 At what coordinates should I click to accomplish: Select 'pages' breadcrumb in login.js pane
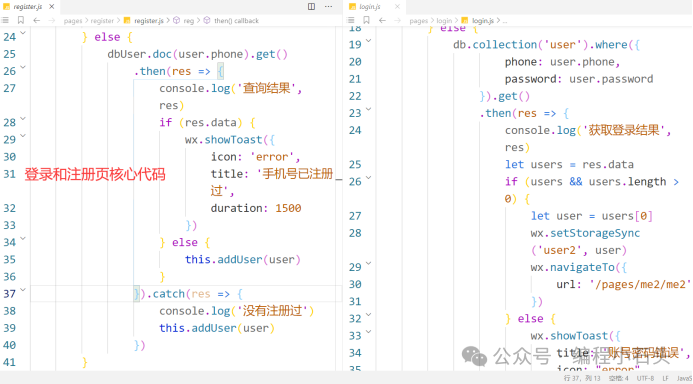pos(419,21)
